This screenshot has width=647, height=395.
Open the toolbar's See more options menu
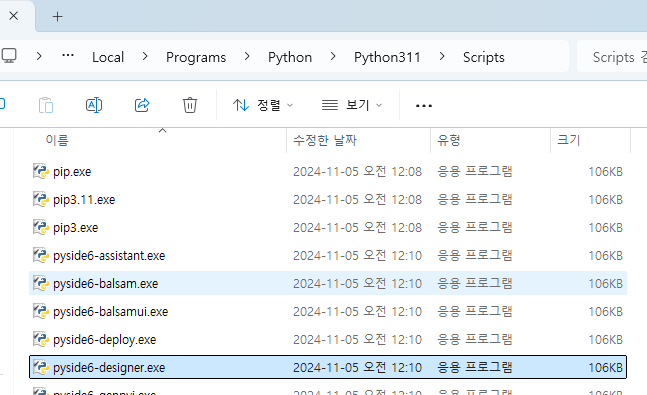coord(424,106)
